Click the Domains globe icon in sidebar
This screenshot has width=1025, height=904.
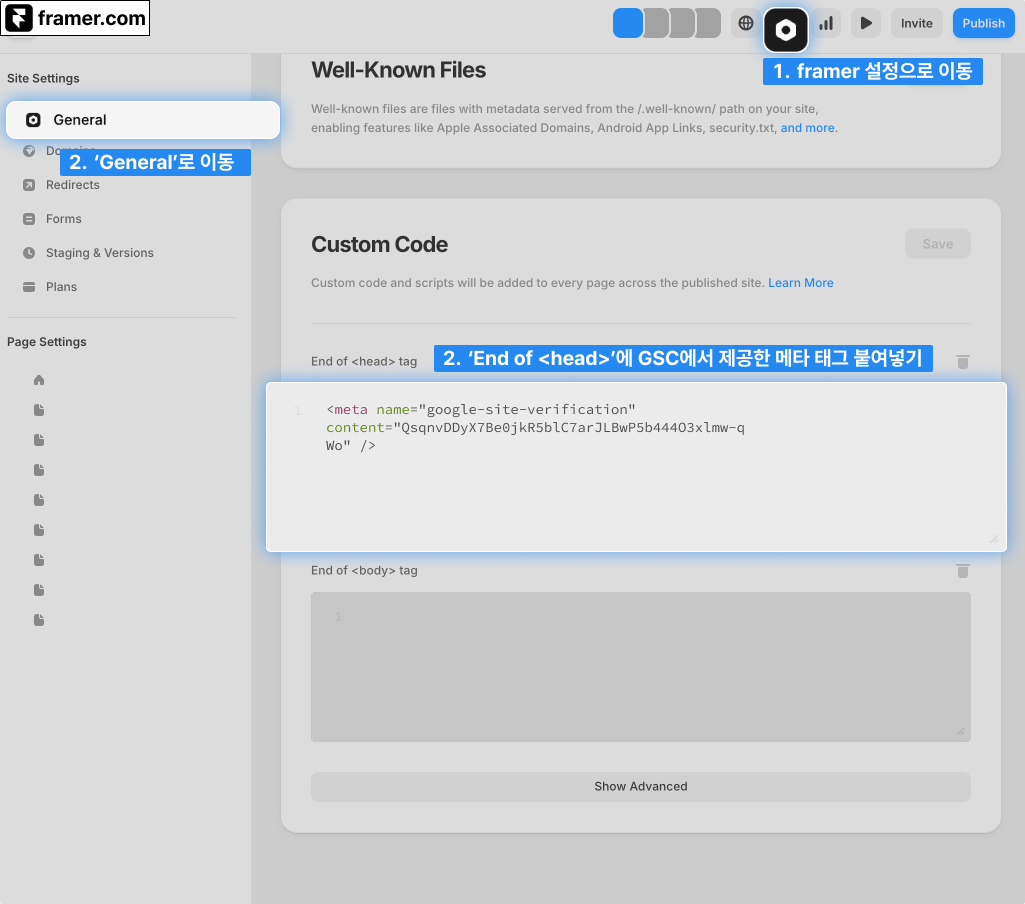(x=29, y=151)
